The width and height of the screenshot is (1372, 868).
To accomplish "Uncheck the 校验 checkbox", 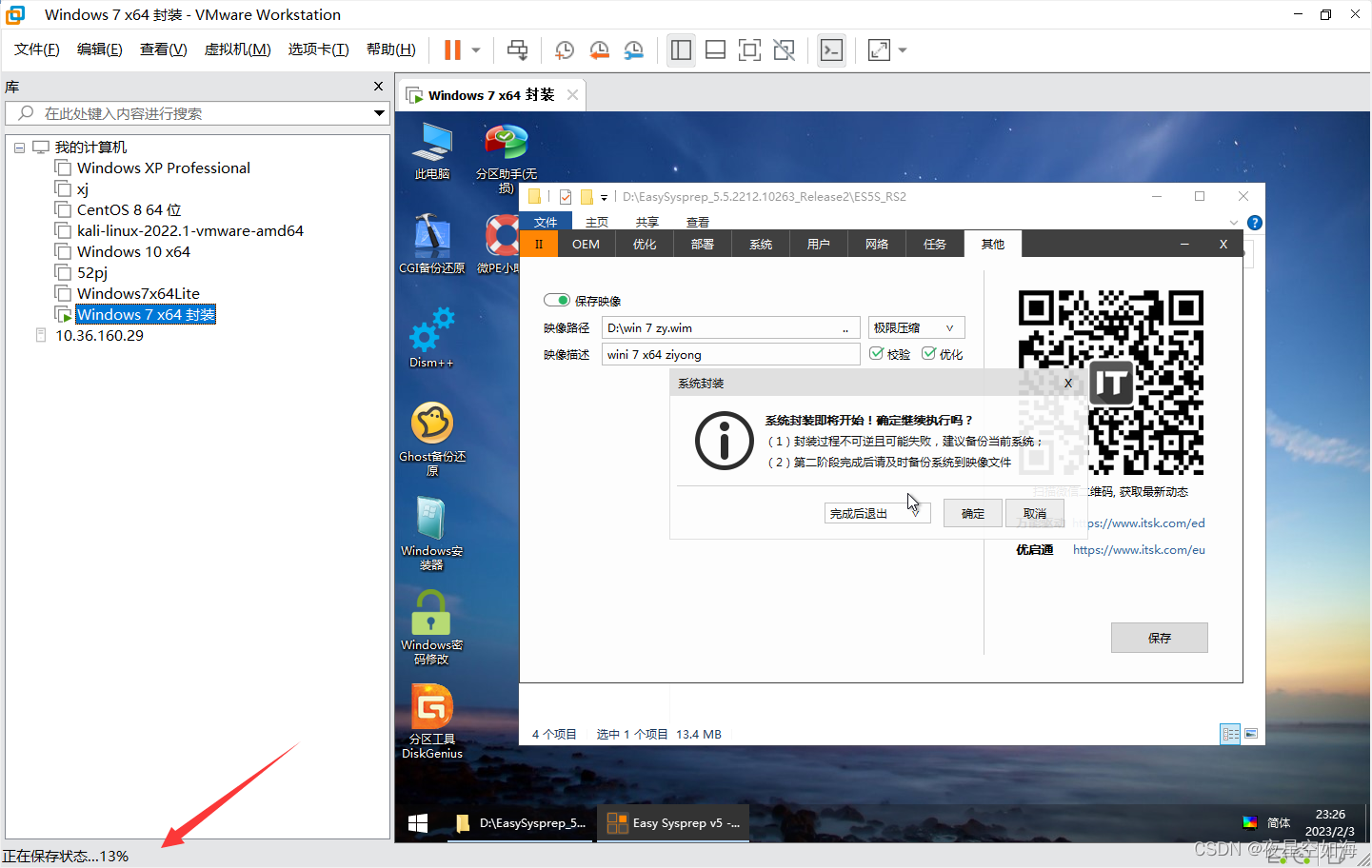I will 877,353.
